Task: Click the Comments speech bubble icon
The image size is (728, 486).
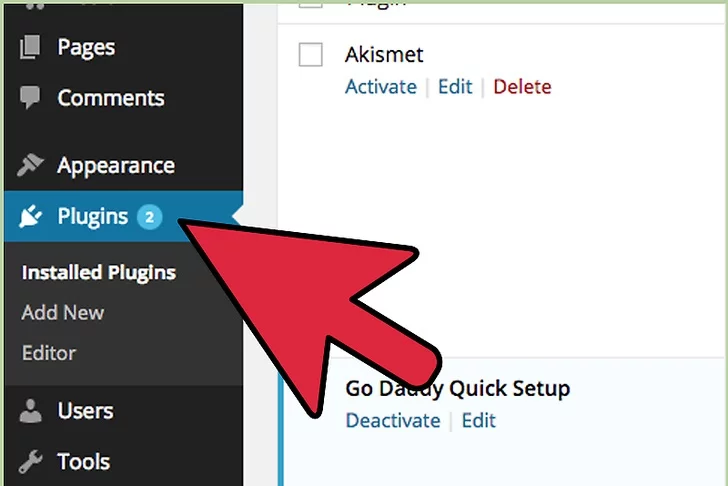Action: point(31,98)
